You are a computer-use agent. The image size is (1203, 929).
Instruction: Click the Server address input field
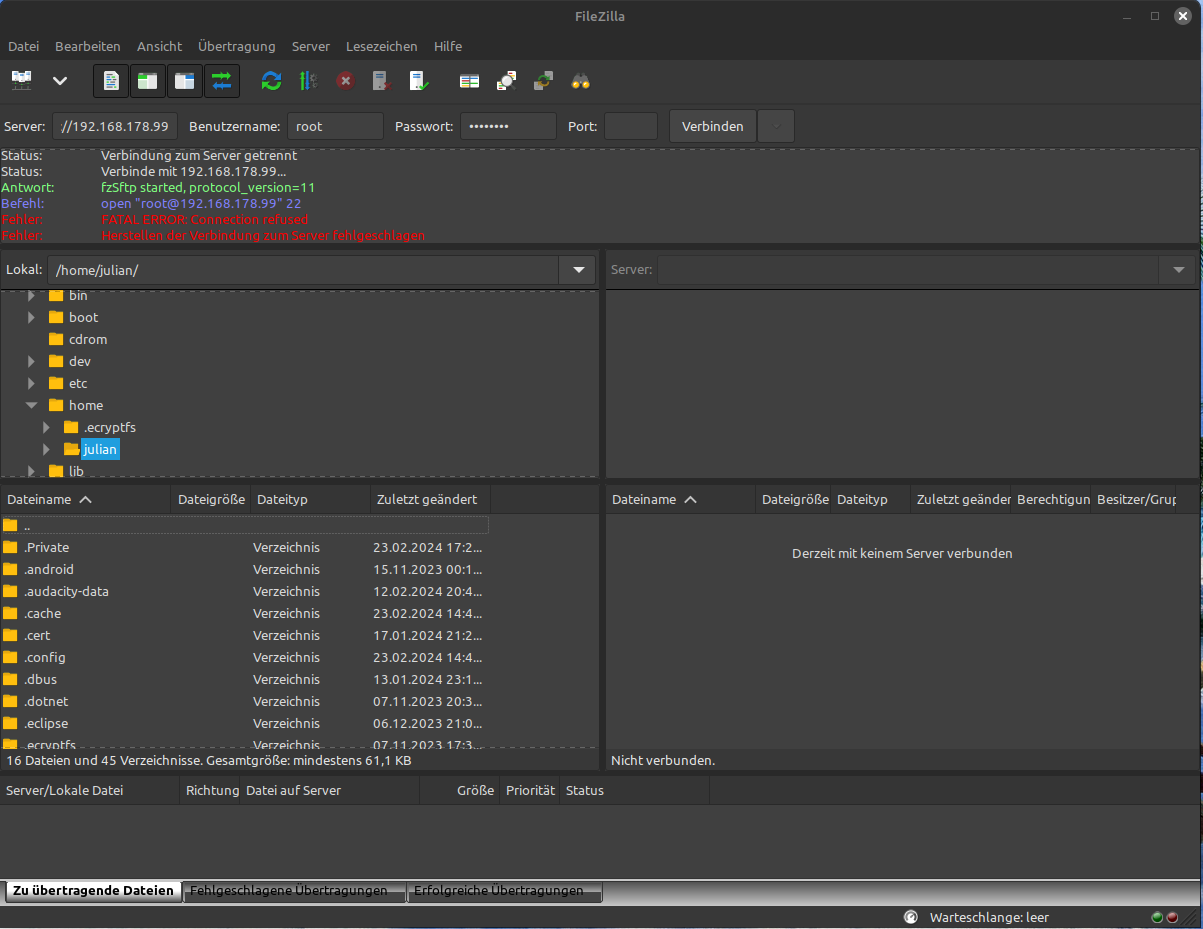click(116, 127)
